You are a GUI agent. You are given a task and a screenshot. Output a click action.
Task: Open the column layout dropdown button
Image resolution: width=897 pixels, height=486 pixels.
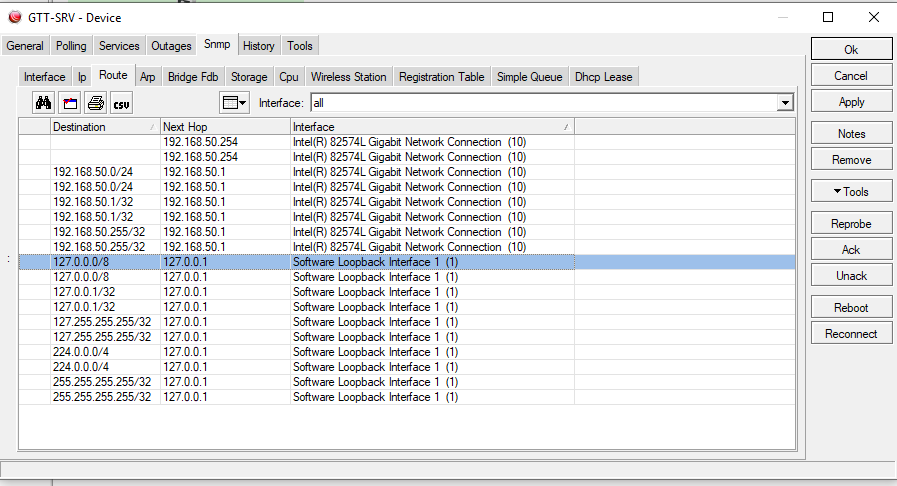pos(234,103)
